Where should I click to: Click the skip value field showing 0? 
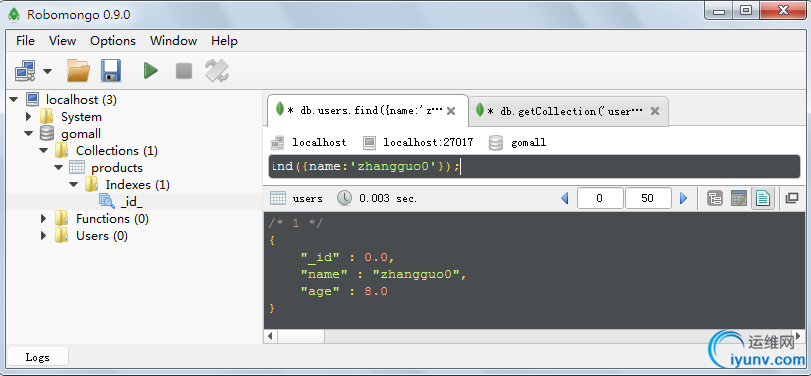point(599,198)
